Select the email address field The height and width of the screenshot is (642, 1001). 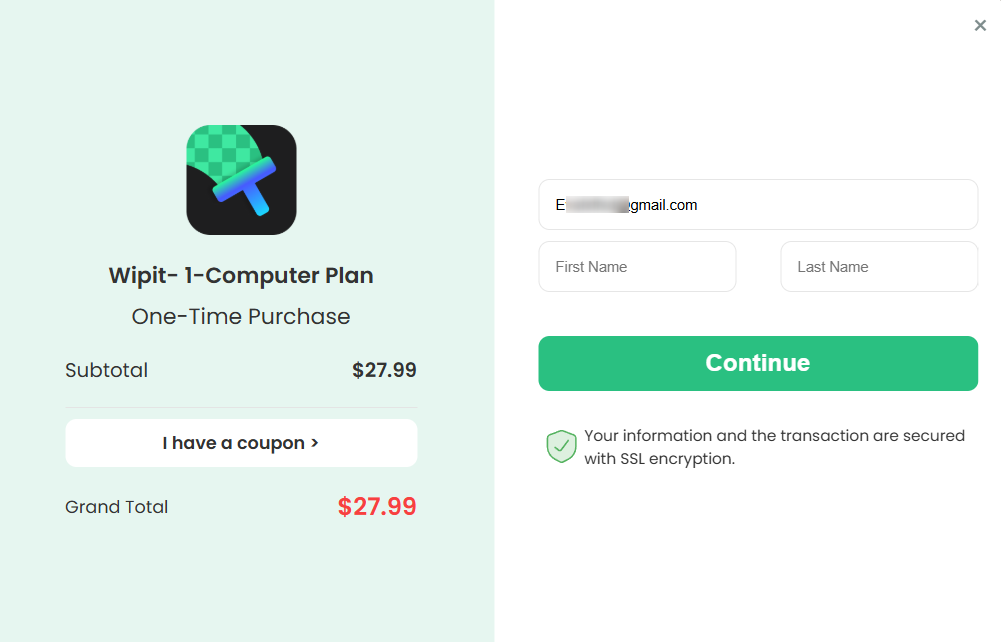coord(758,204)
